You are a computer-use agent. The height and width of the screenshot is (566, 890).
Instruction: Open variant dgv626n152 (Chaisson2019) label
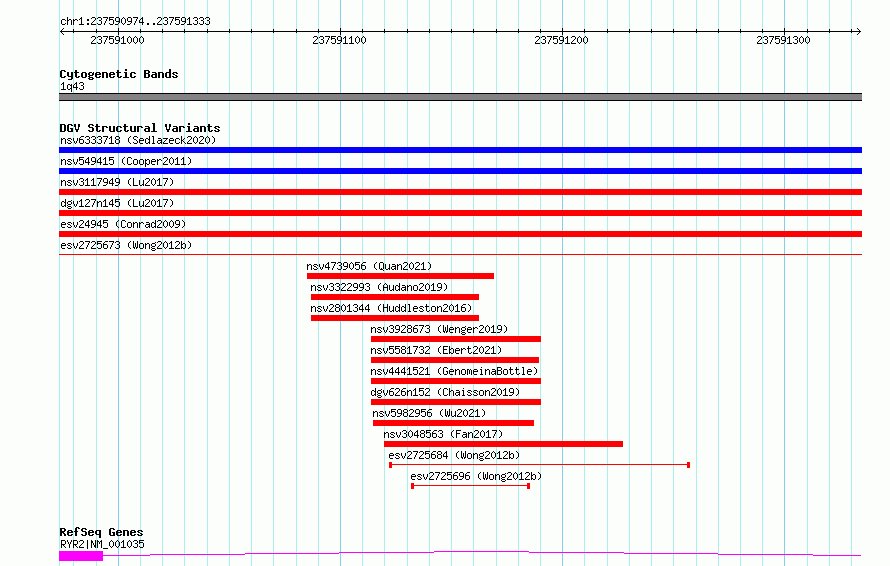pyautogui.click(x=445, y=392)
